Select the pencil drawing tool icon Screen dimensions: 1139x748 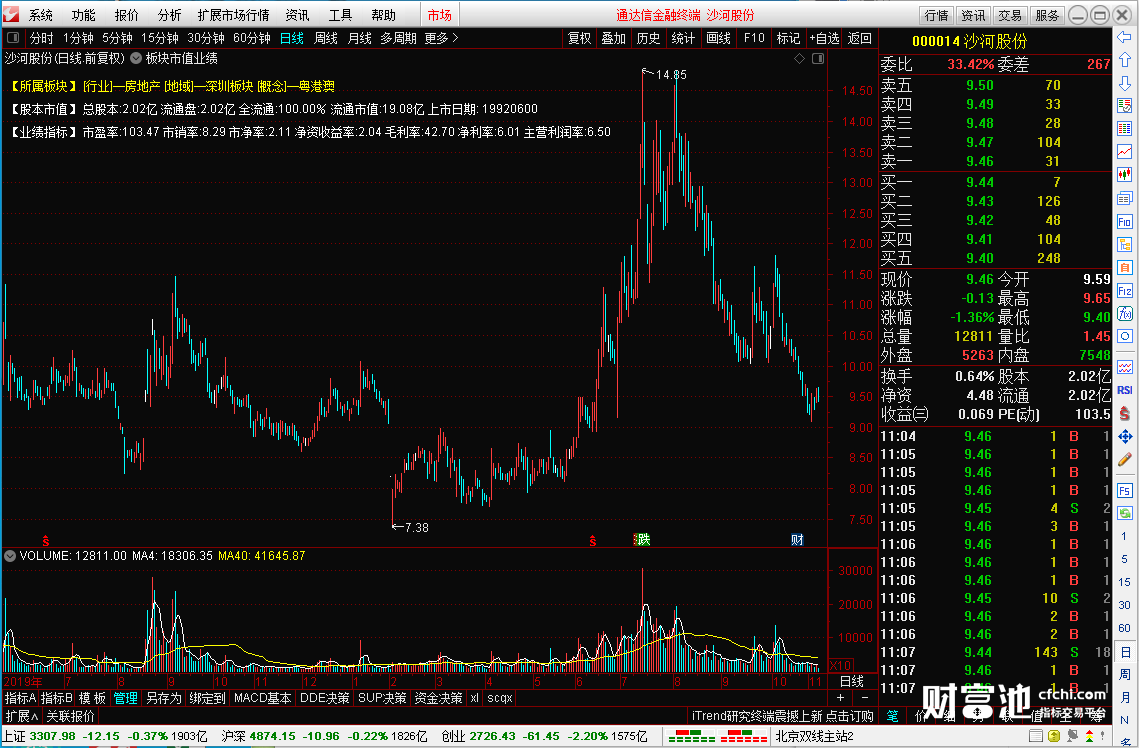[x=1124, y=460]
